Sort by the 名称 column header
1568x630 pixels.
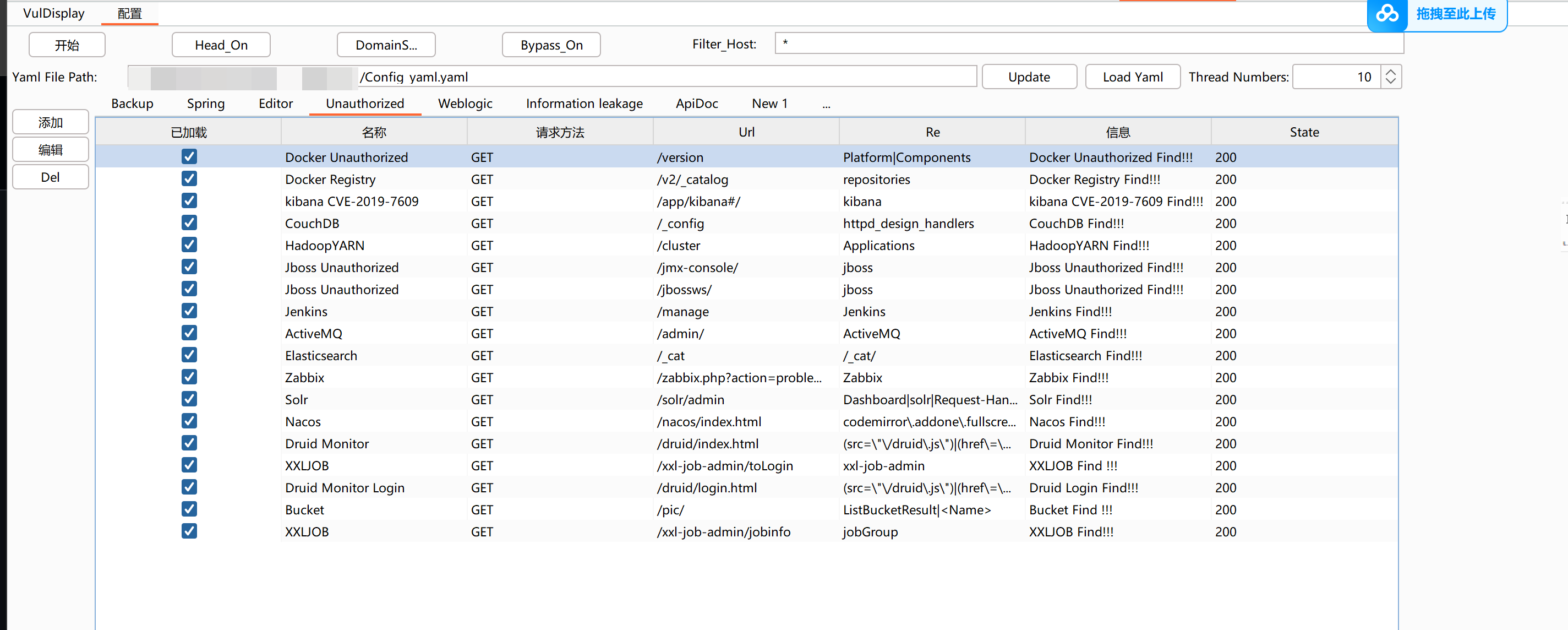click(x=374, y=132)
